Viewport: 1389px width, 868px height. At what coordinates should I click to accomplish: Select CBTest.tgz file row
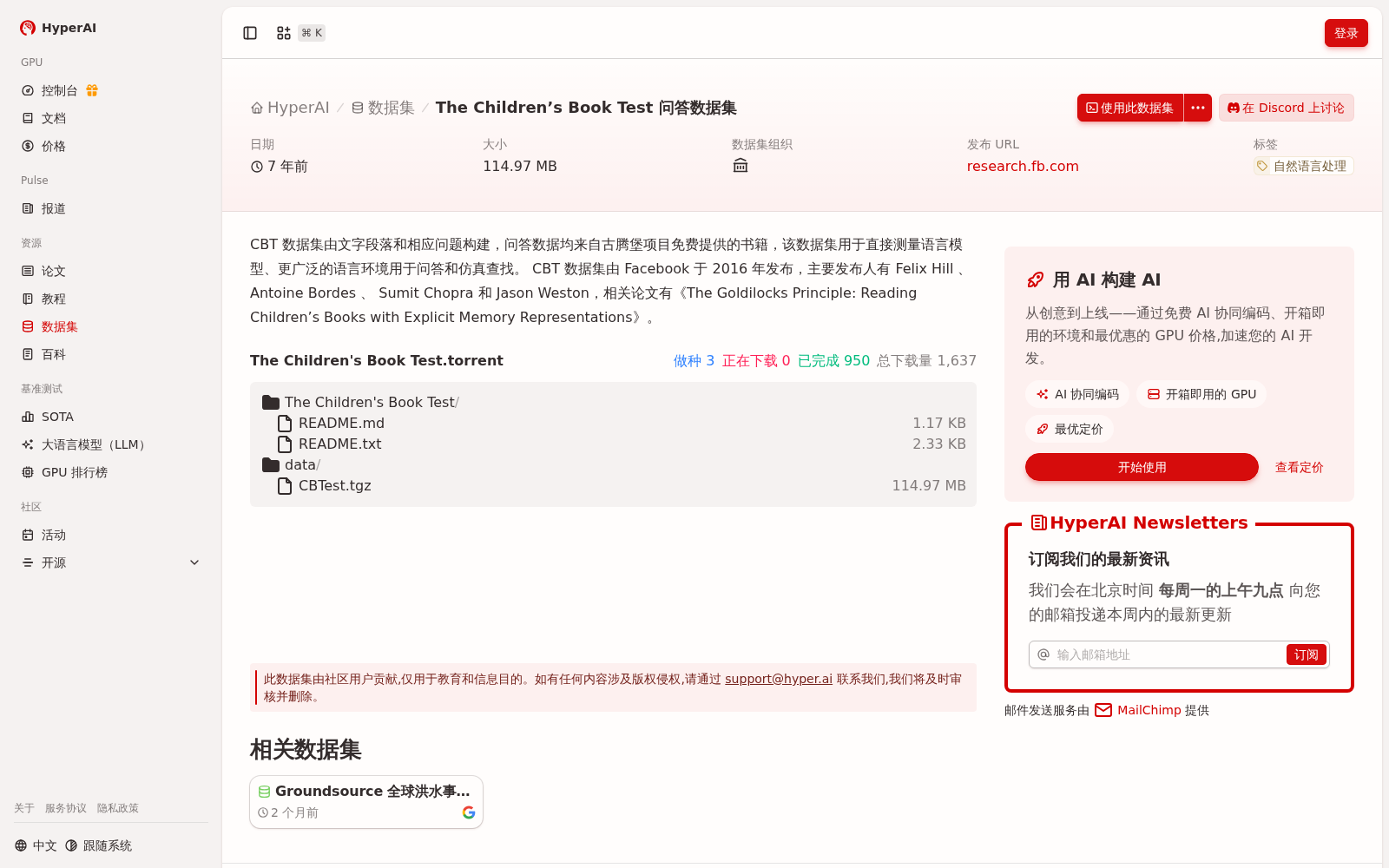613,485
